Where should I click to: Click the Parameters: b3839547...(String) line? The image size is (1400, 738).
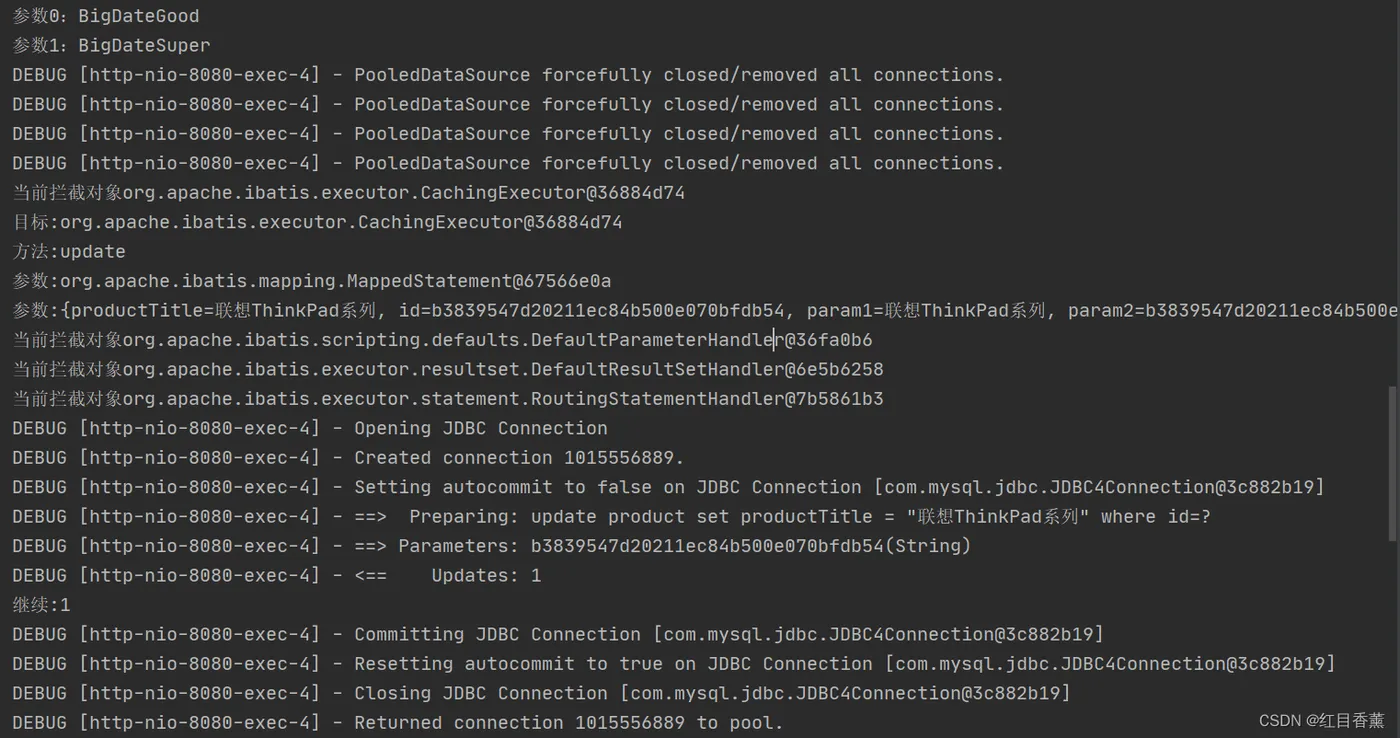(492, 546)
